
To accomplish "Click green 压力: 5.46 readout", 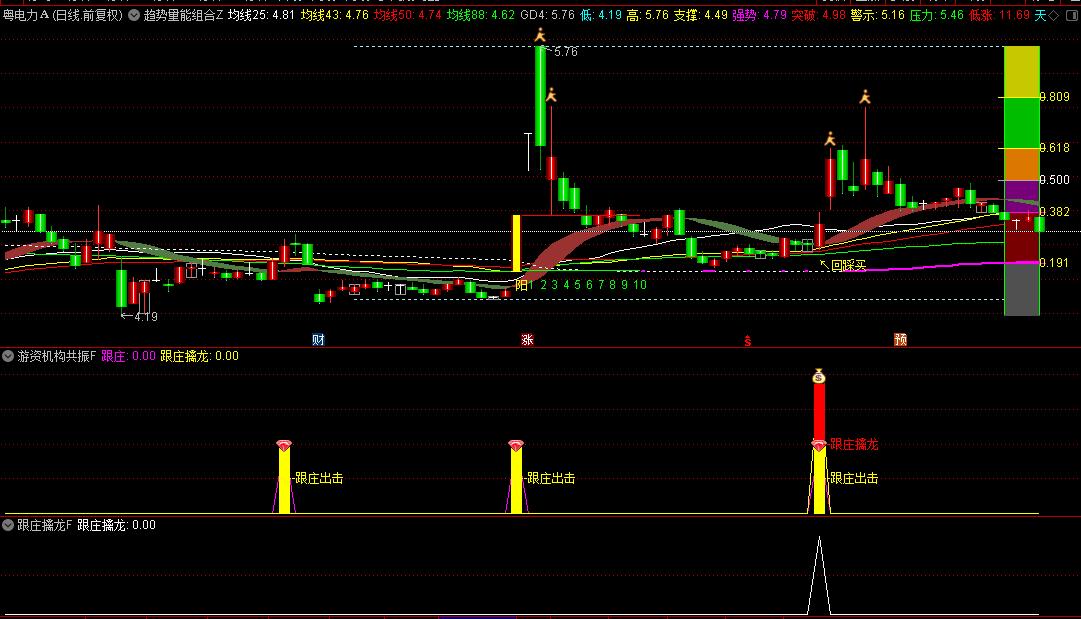I will 937,15.
